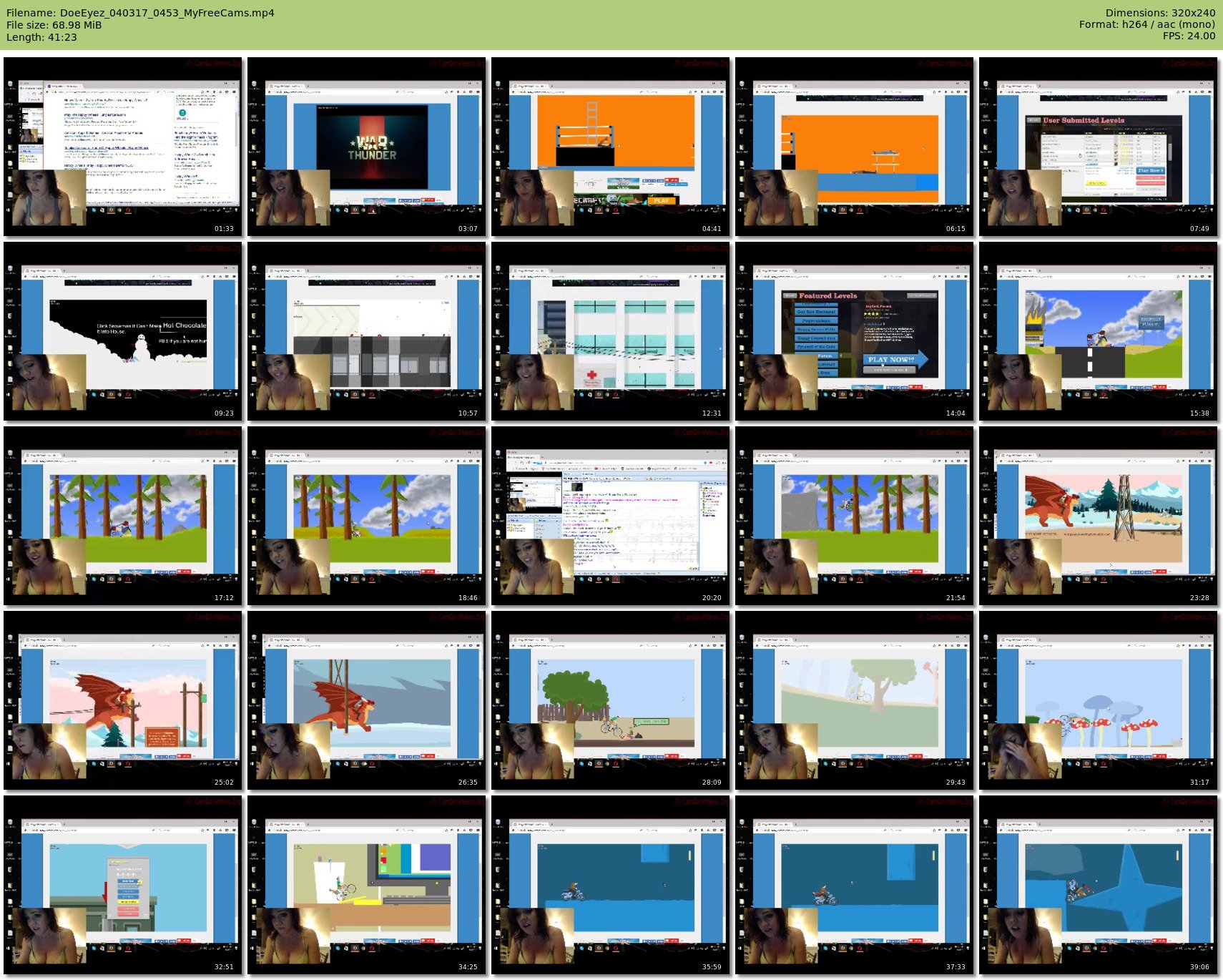Click the 'Format: h264 / aac (mono)' text
Image resolution: width=1223 pixels, height=980 pixels.
(x=1147, y=24)
